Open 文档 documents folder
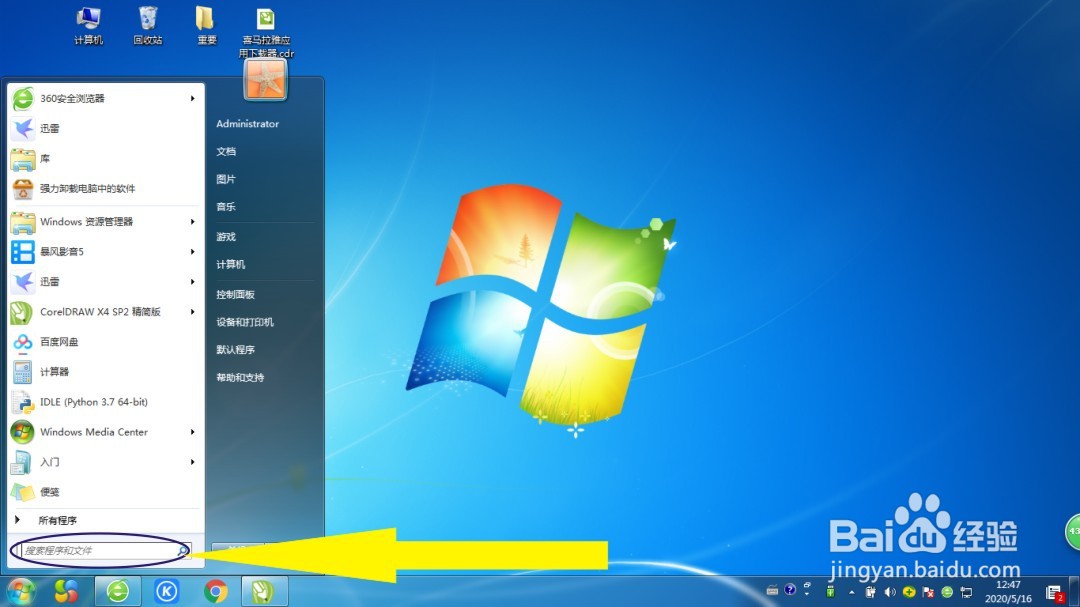This screenshot has height=607, width=1080. pos(226,152)
